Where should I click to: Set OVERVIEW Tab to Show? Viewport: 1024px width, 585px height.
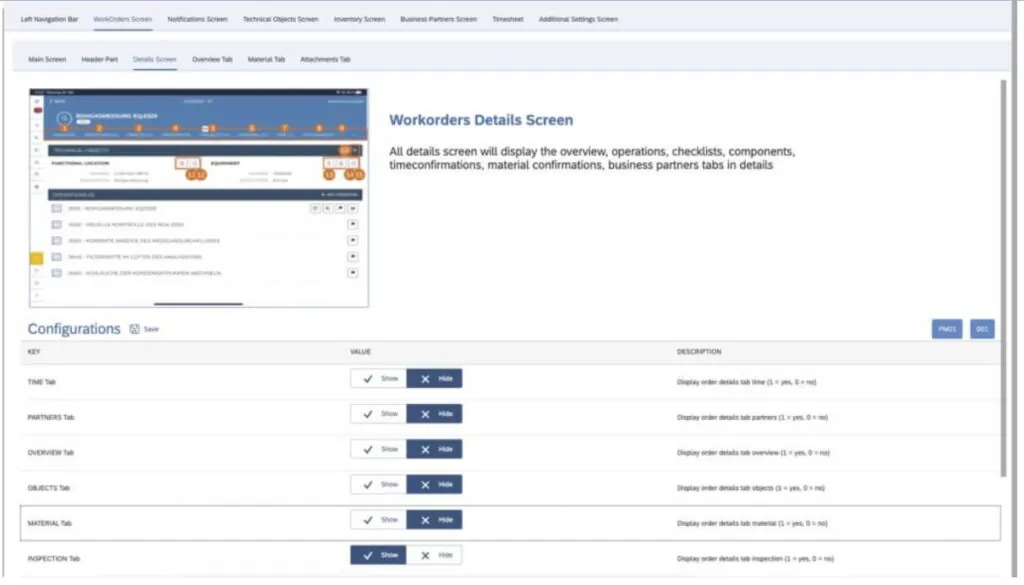[379, 449]
